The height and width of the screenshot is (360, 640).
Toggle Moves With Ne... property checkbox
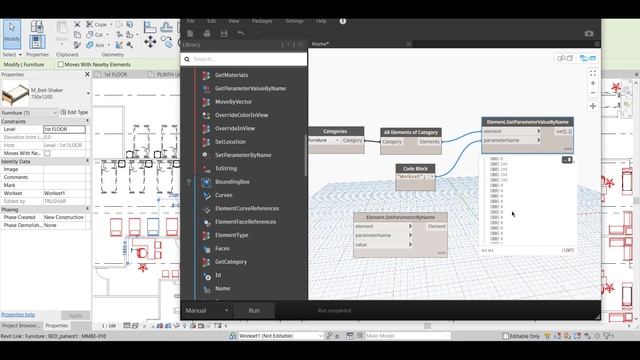[x=47, y=153]
